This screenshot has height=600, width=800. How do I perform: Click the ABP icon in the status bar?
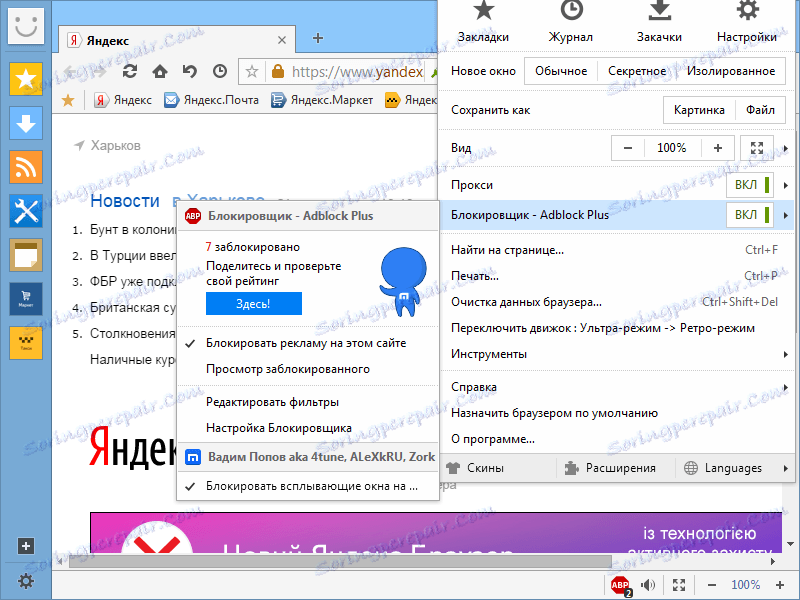pos(618,585)
